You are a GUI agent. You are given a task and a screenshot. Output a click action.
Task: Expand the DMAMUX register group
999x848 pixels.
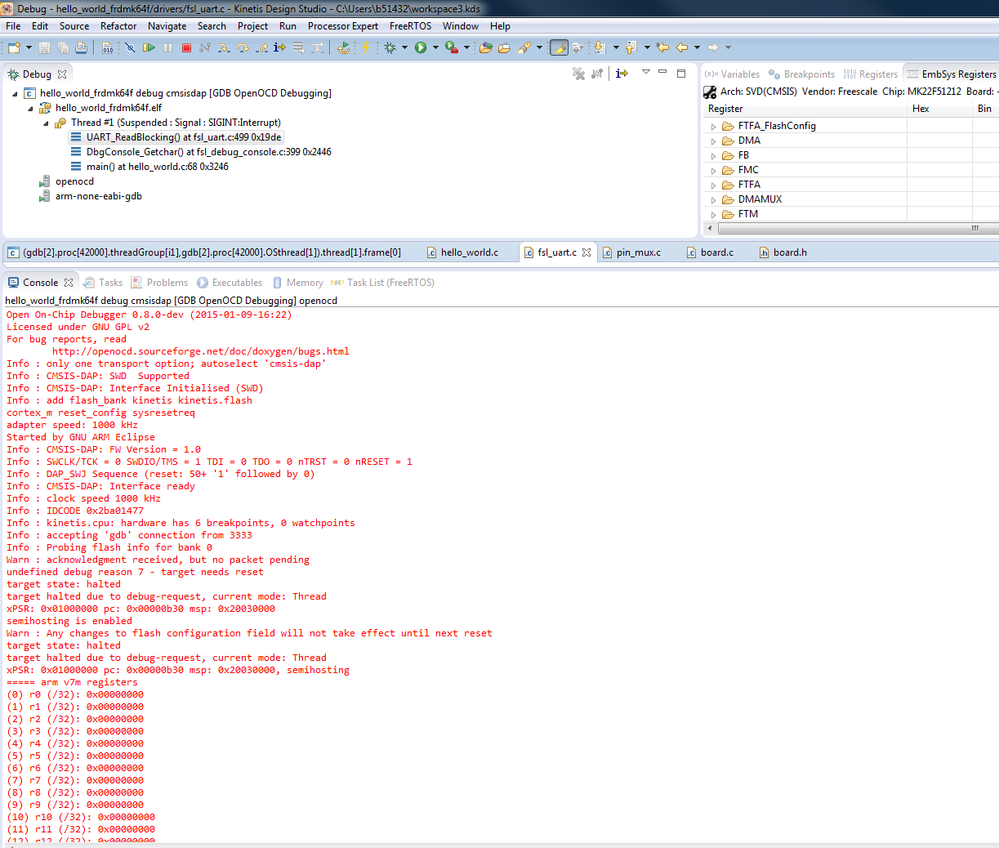713,200
